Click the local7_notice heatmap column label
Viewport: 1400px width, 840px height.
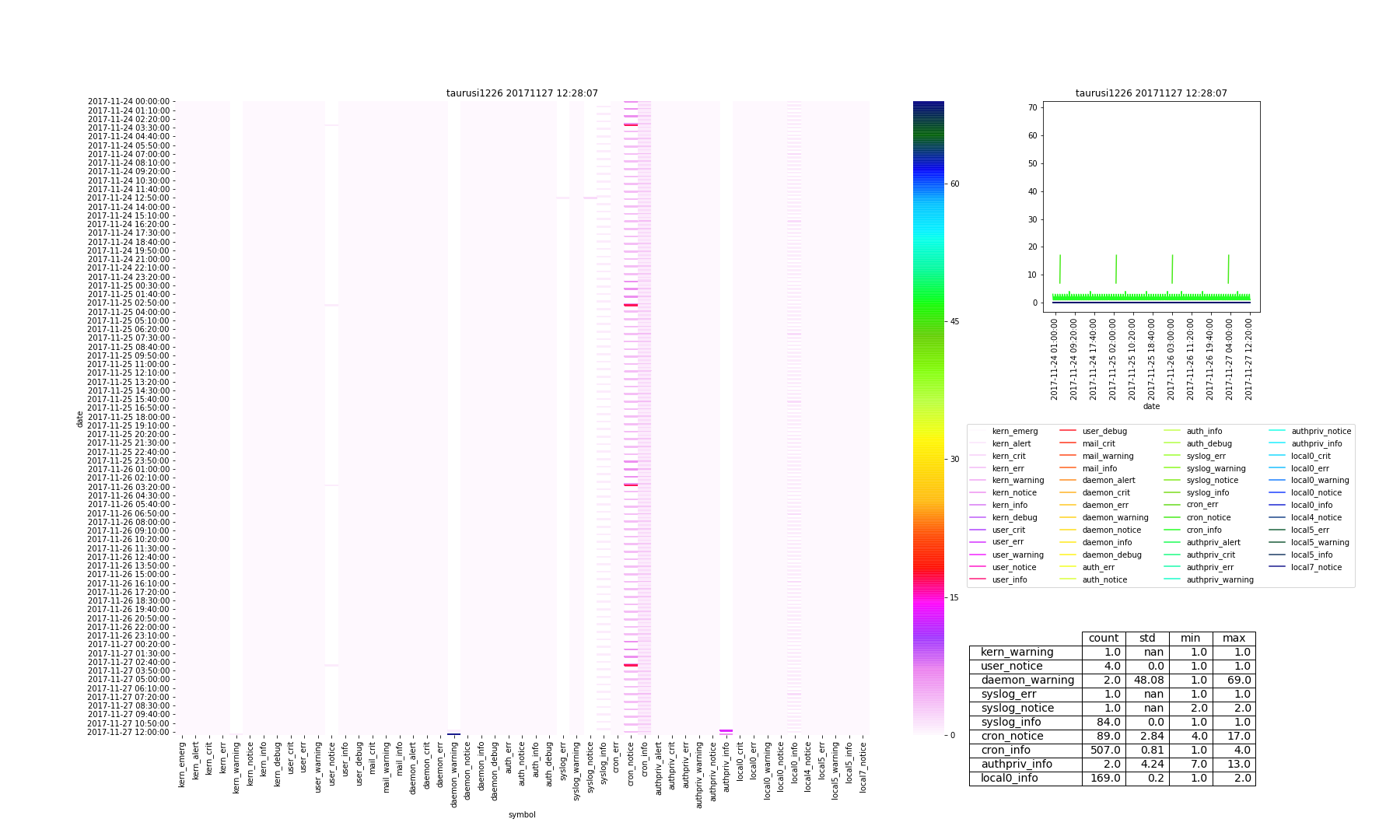click(863, 768)
